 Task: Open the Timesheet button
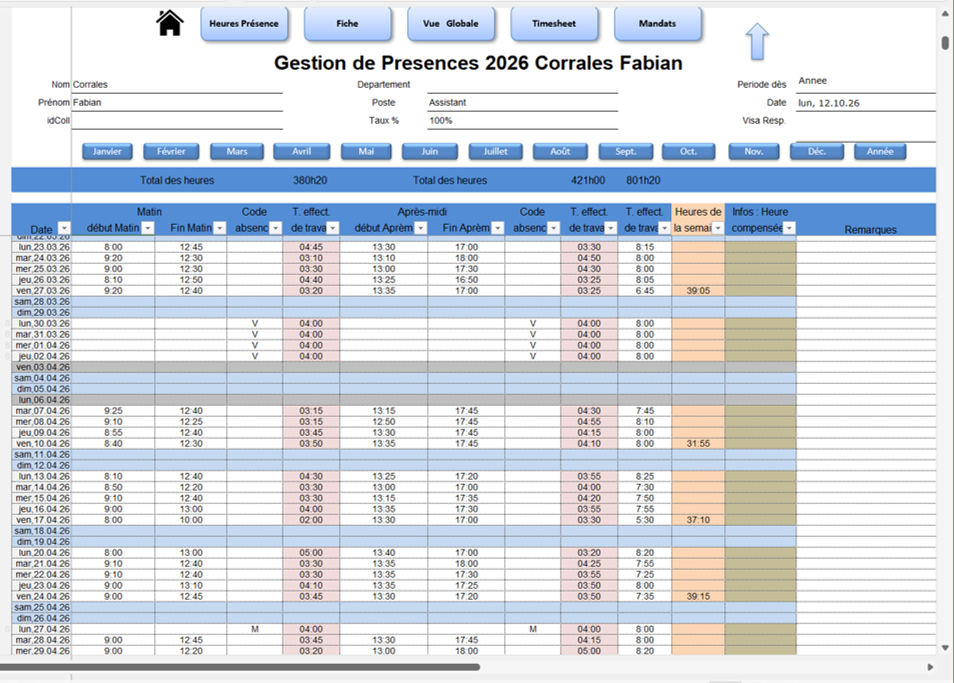[554, 24]
